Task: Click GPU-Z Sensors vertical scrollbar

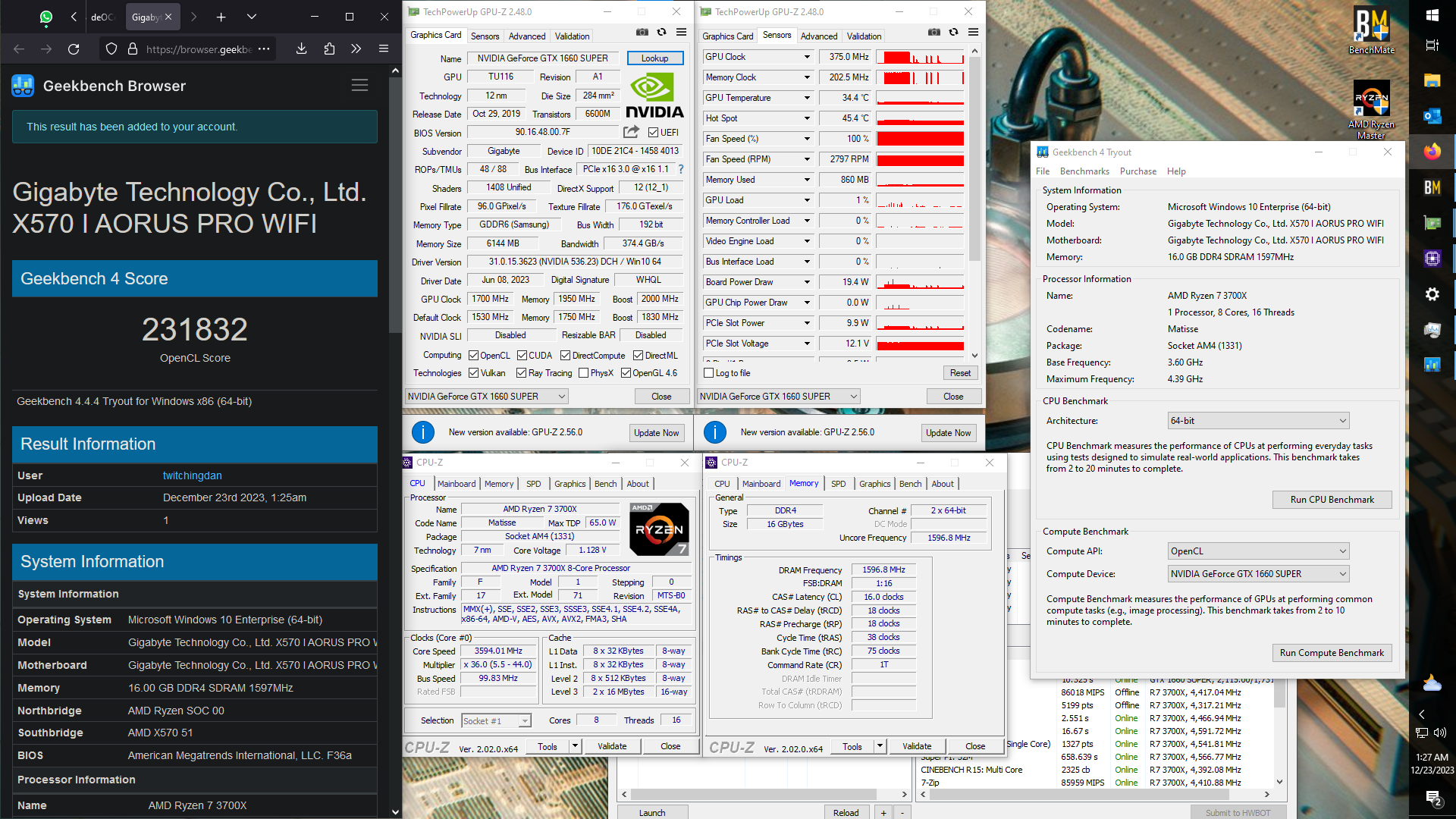Action: pos(974,159)
